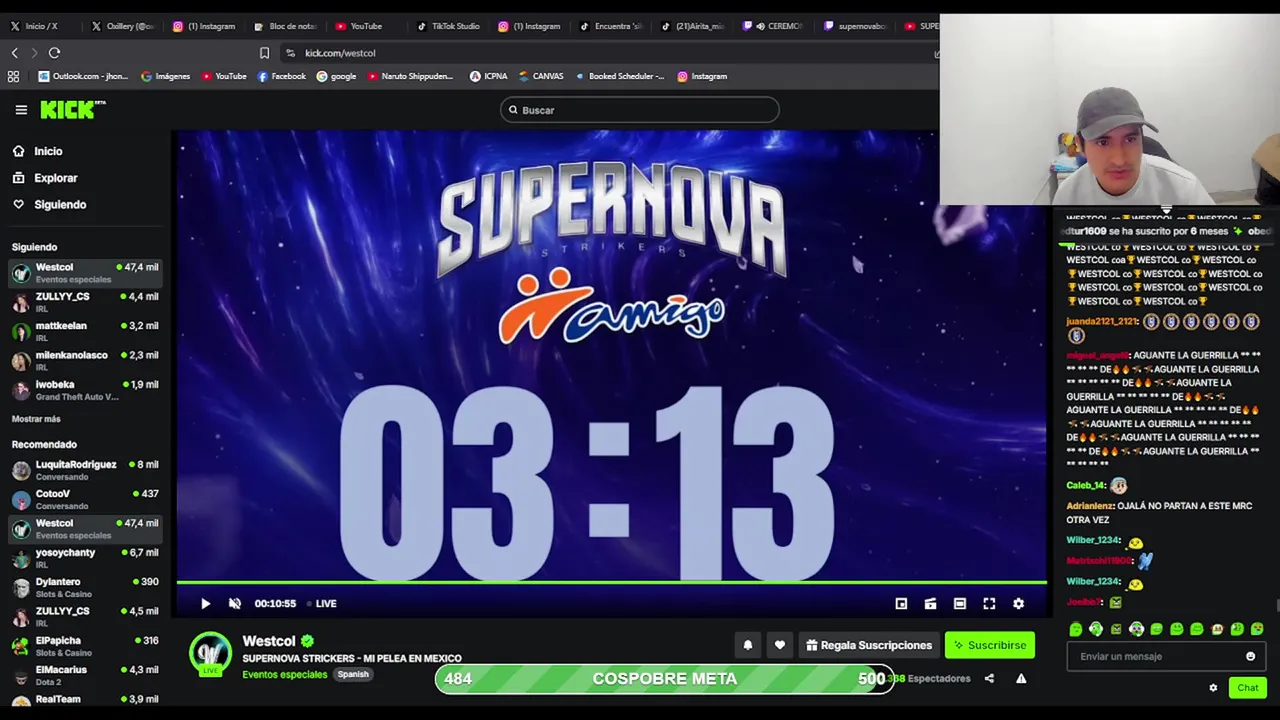This screenshot has height=720, width=1280.
Task: Go to Inicio in sidebar
Action: 38,151
